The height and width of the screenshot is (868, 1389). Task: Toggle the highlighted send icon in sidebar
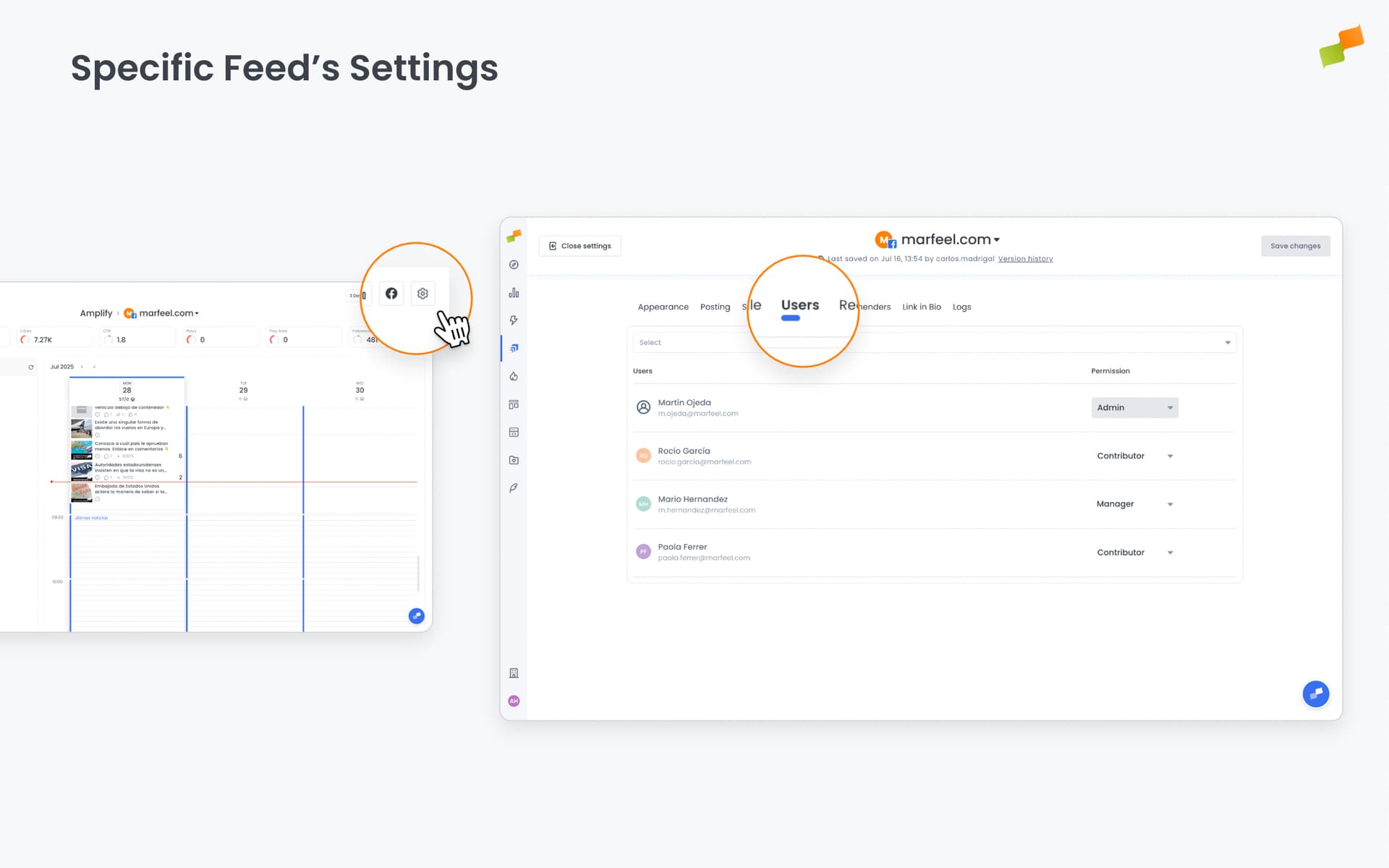point(514,348)
